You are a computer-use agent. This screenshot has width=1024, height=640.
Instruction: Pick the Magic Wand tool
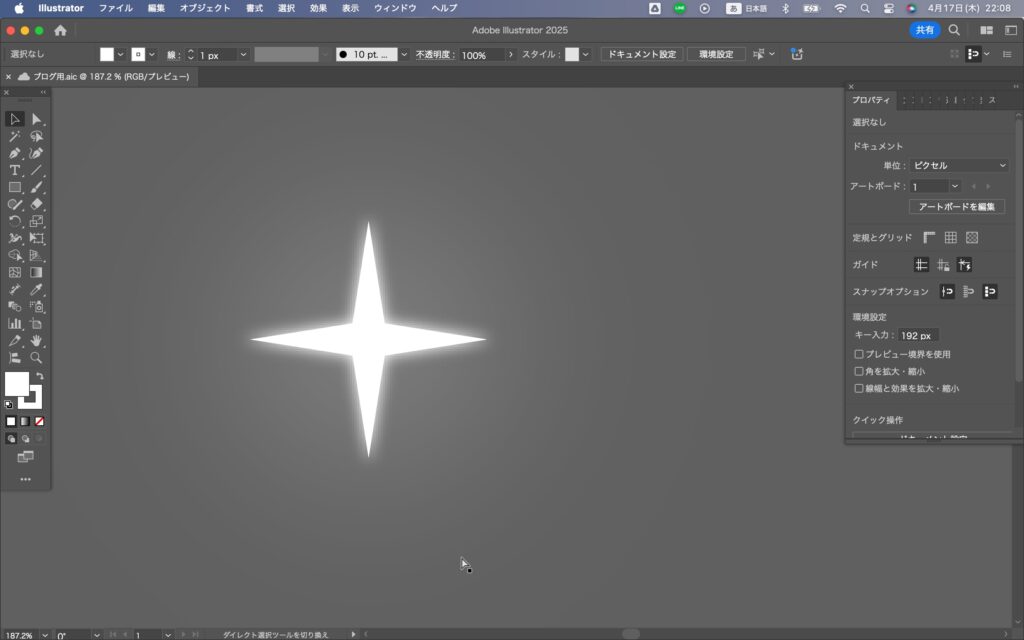tap(14, 136)
